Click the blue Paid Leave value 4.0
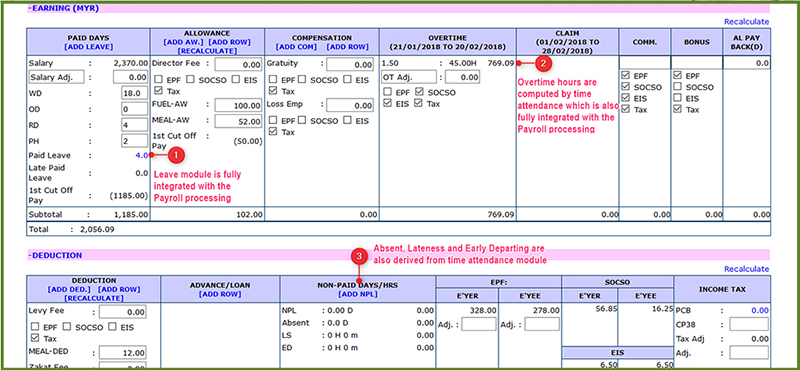Viewport: 800px width, 370px height. click(x=142, y=155)
